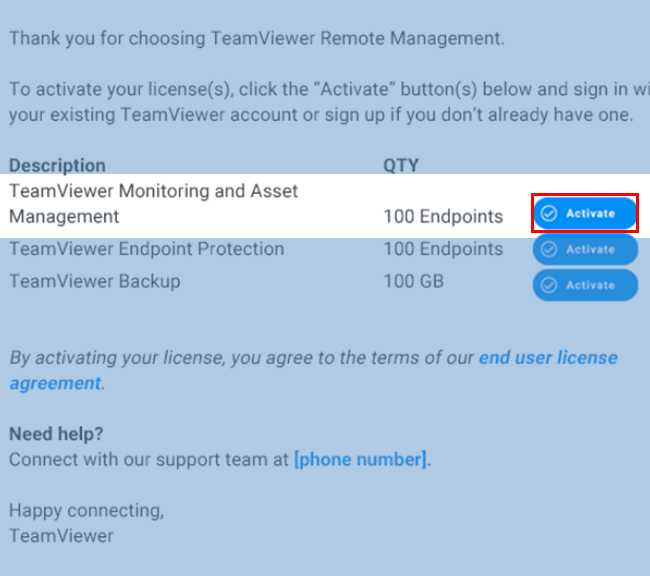
Task: Click the 'QTY' column header
Action: (x=401, y=165)
